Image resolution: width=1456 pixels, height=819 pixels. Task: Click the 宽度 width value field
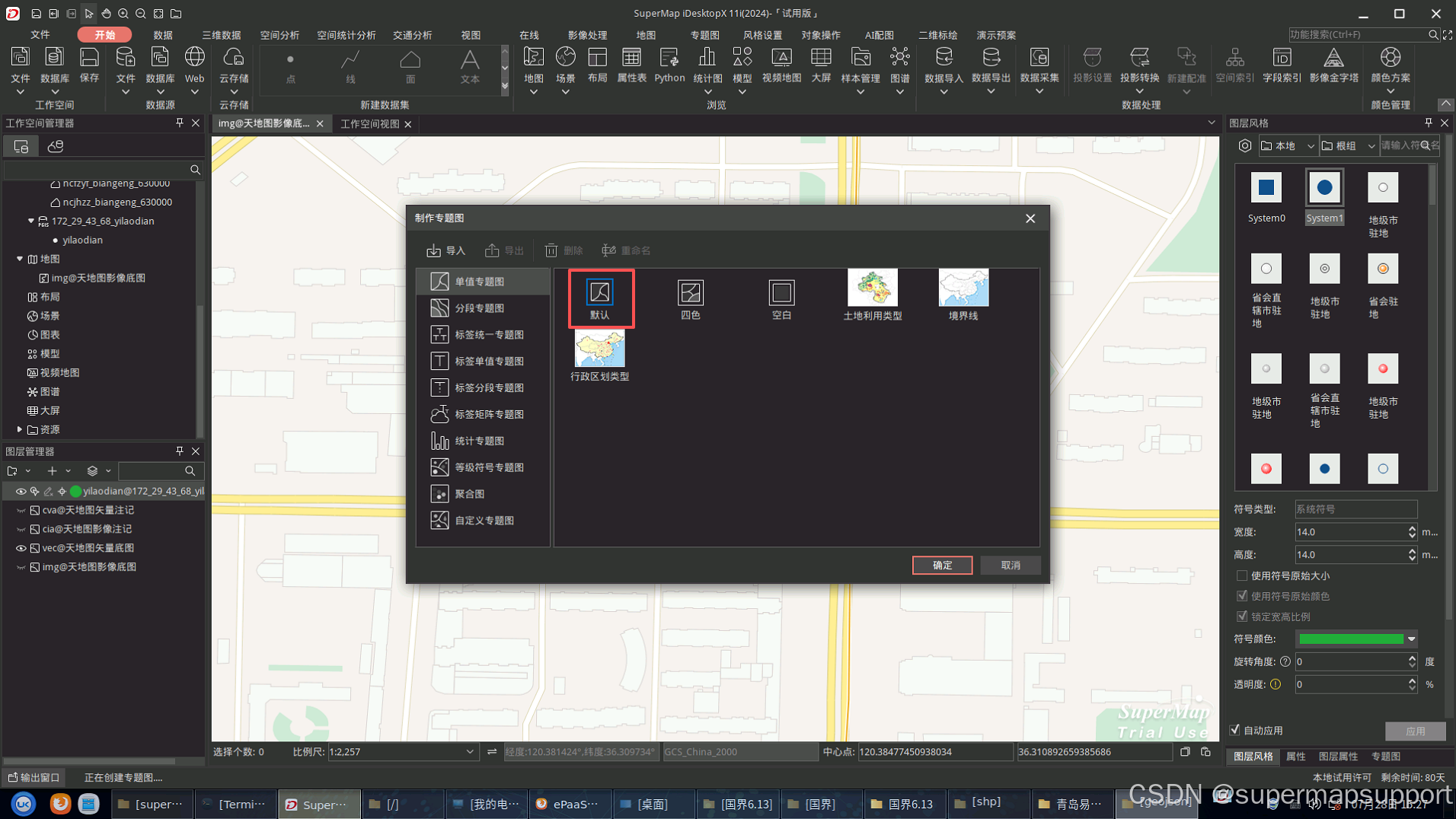(x=1350, y=532)
